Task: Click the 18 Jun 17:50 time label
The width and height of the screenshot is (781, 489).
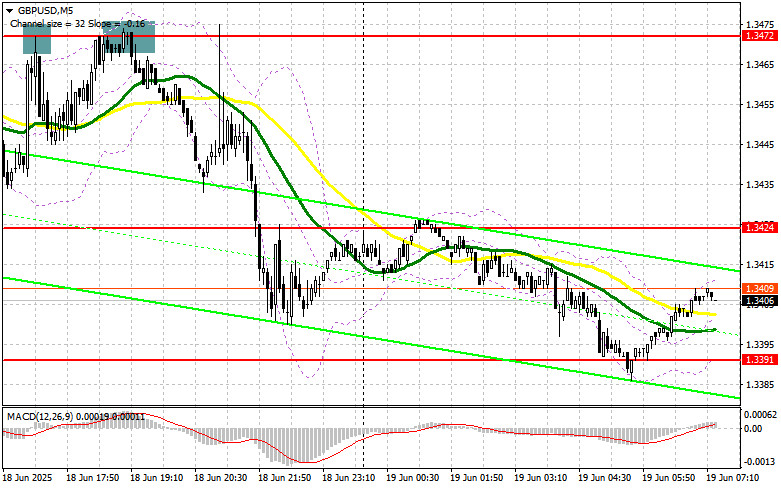Action: click(x=93, y=478)
